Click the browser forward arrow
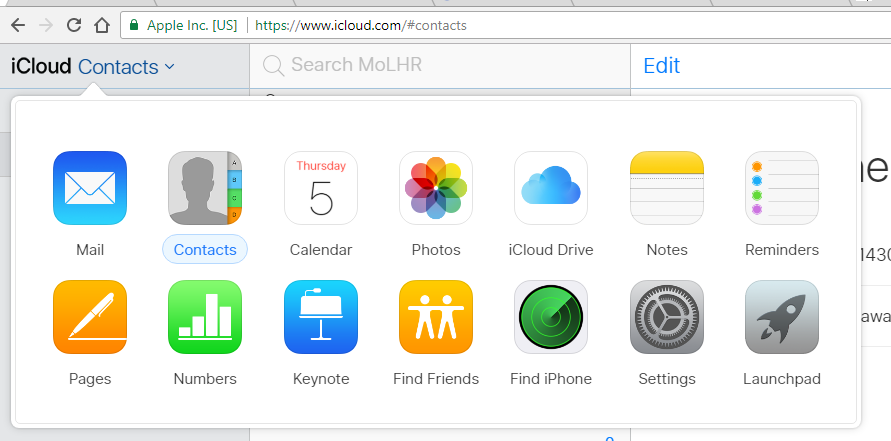 point(46,25)
